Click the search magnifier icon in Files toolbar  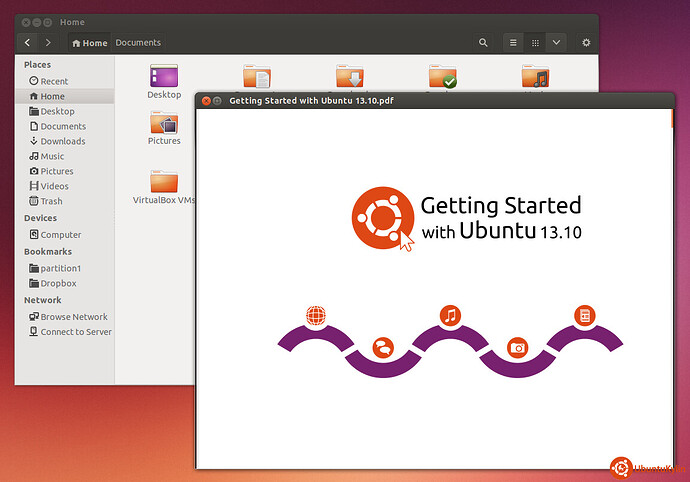[483, 43]
